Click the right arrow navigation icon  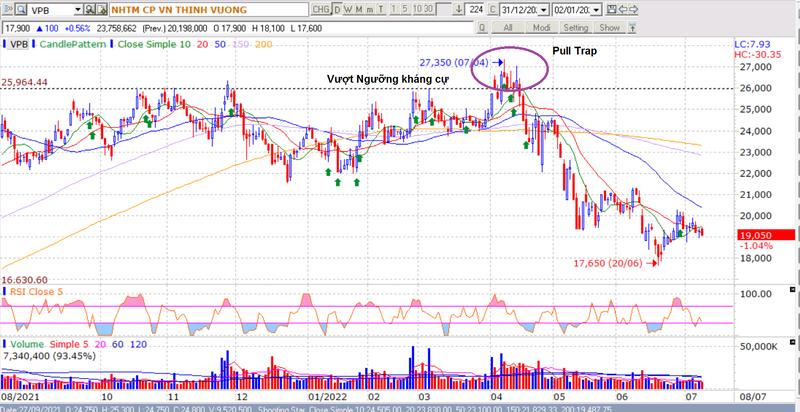633,9
